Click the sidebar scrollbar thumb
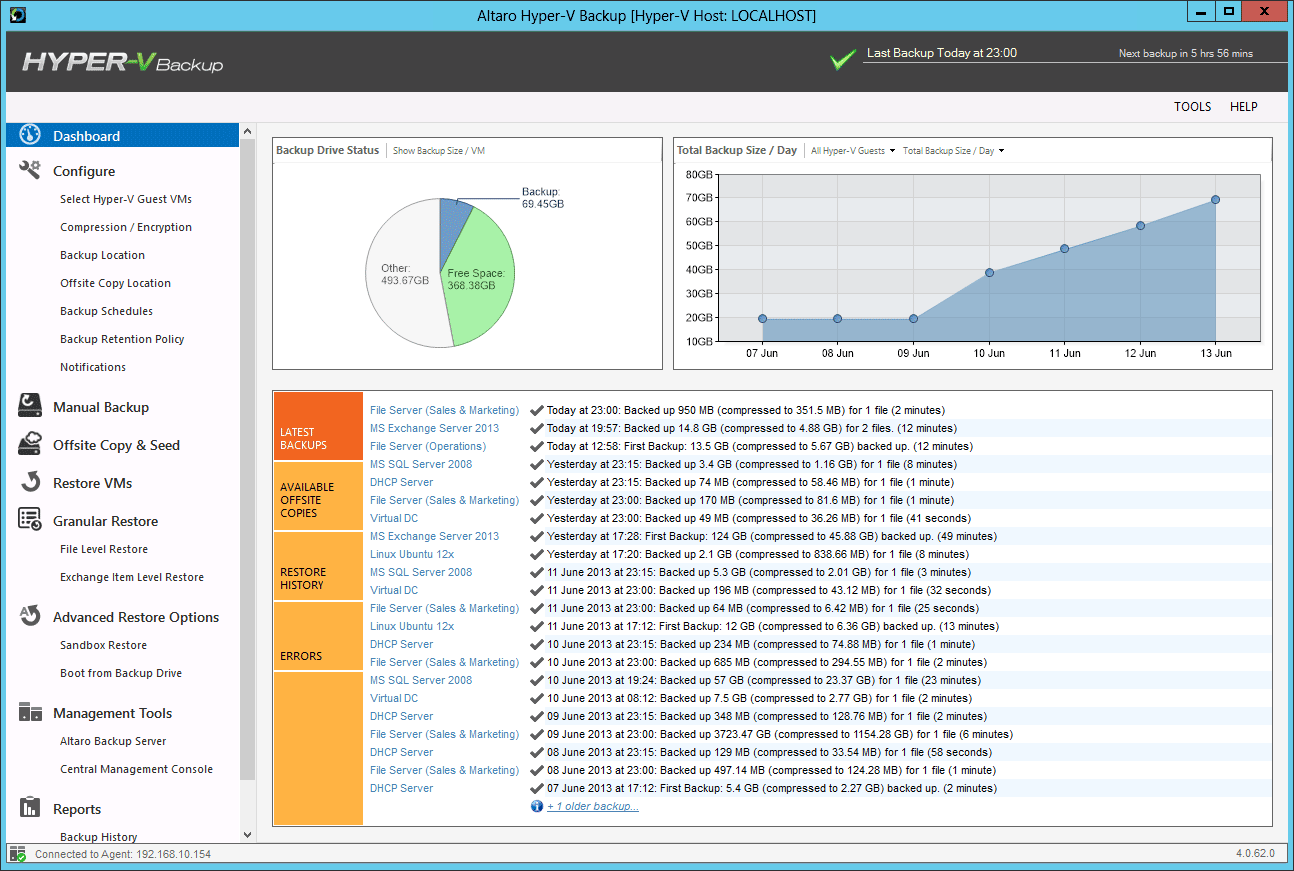 (x=247, y=460)
